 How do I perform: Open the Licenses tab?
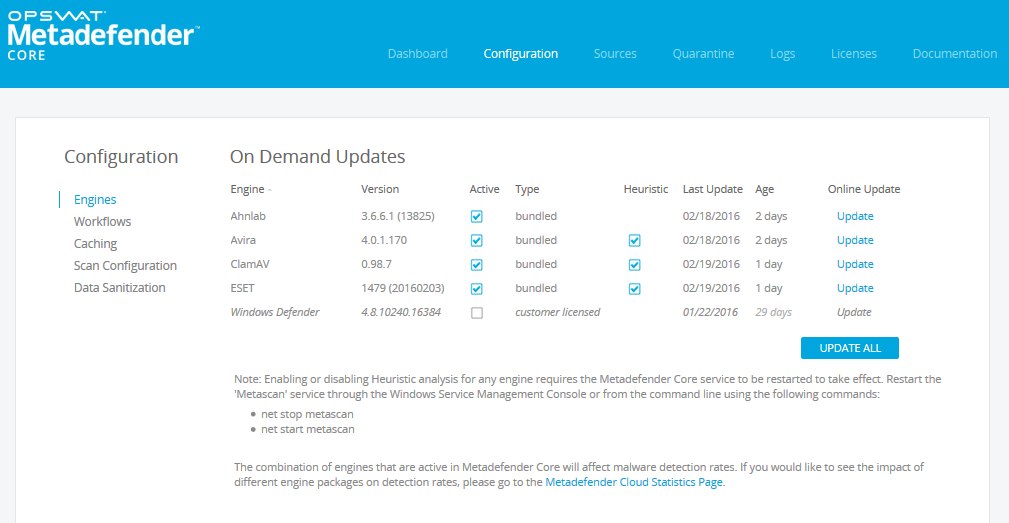click(x=853, y=53)
